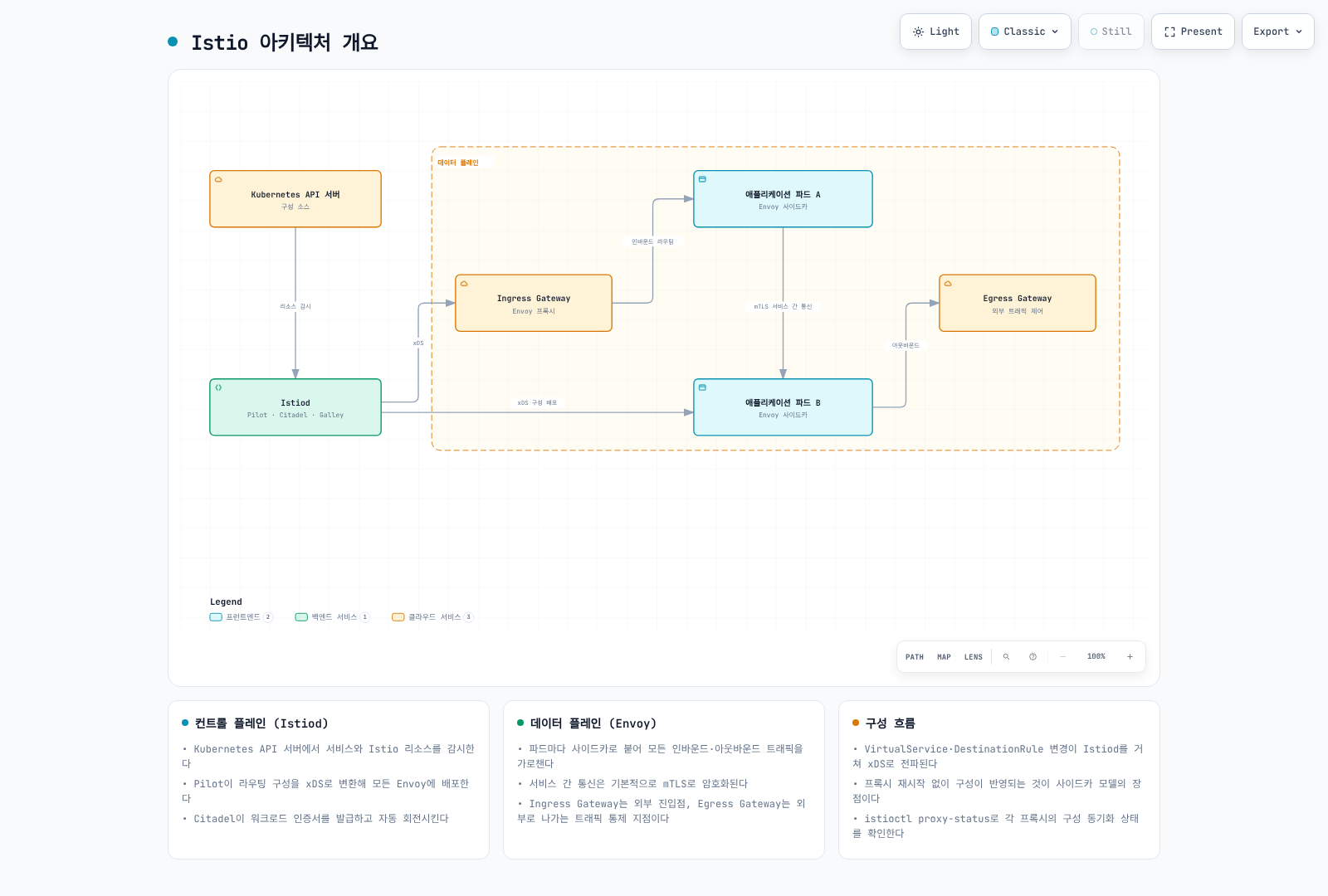Click cloud icon on Egress Gateway node
The image size is (1328, 896).
(948, 284)
